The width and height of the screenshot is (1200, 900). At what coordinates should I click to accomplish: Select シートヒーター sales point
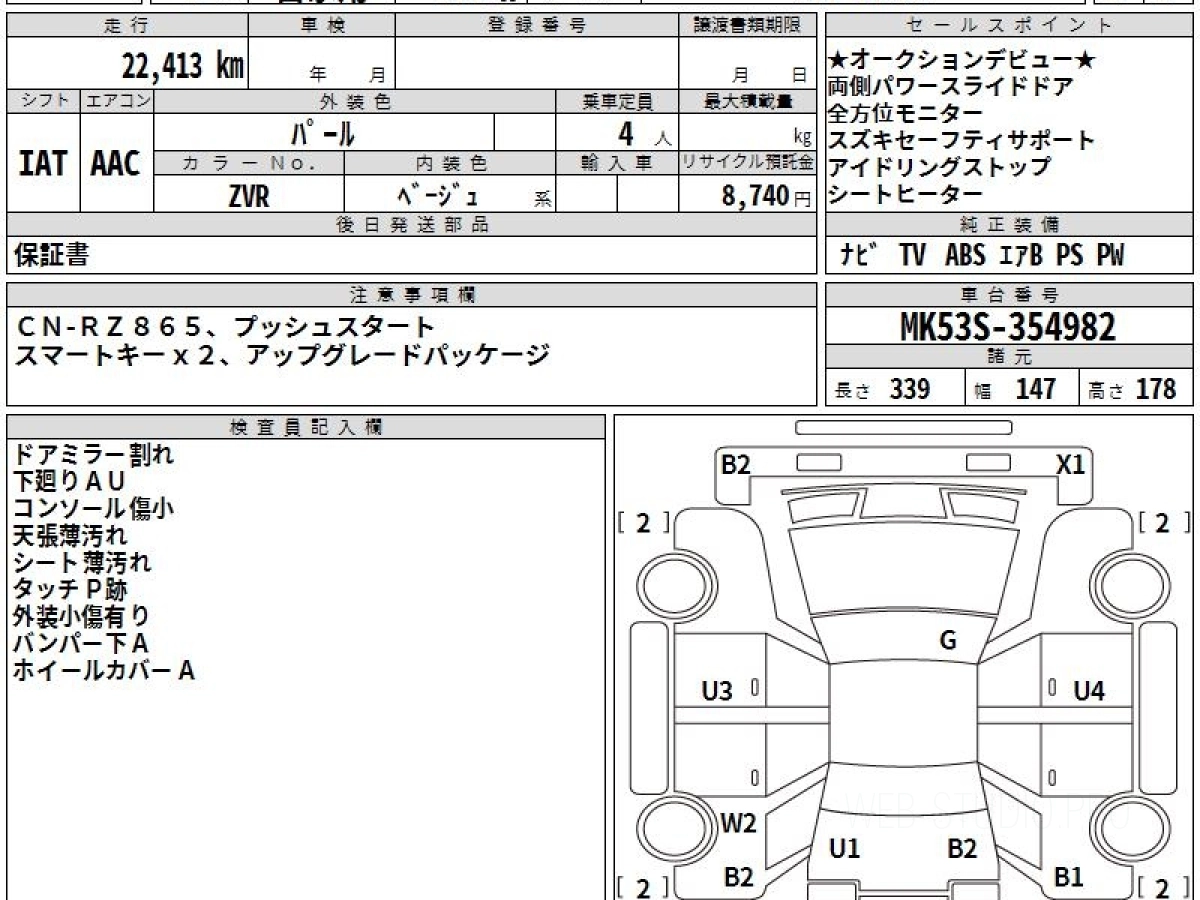(907, 194)
